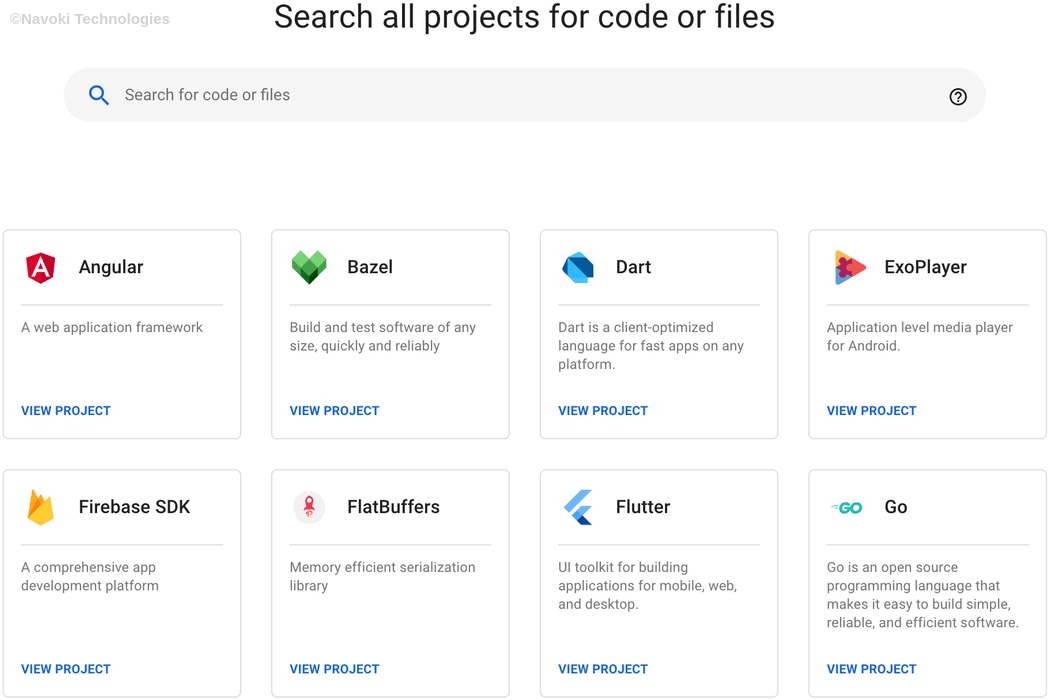This screenshot has height=700, width=1048.
Task: Open the help question mark icon
Action: 958,97
